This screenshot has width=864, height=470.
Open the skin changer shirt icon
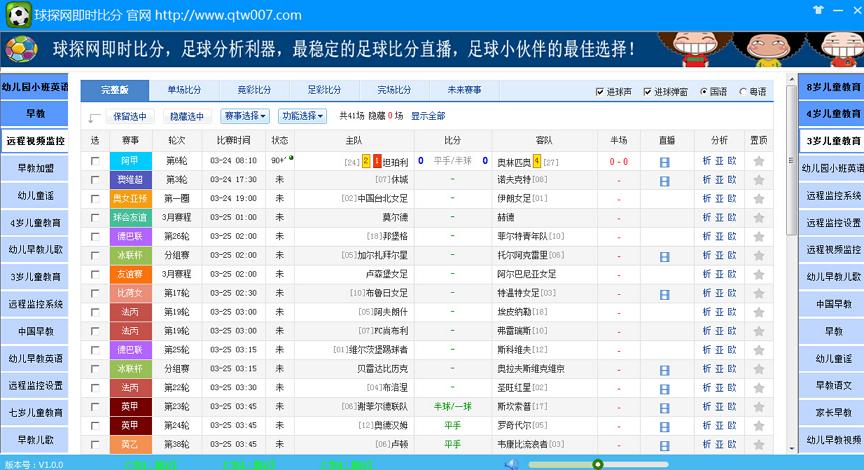pos(820,11)
